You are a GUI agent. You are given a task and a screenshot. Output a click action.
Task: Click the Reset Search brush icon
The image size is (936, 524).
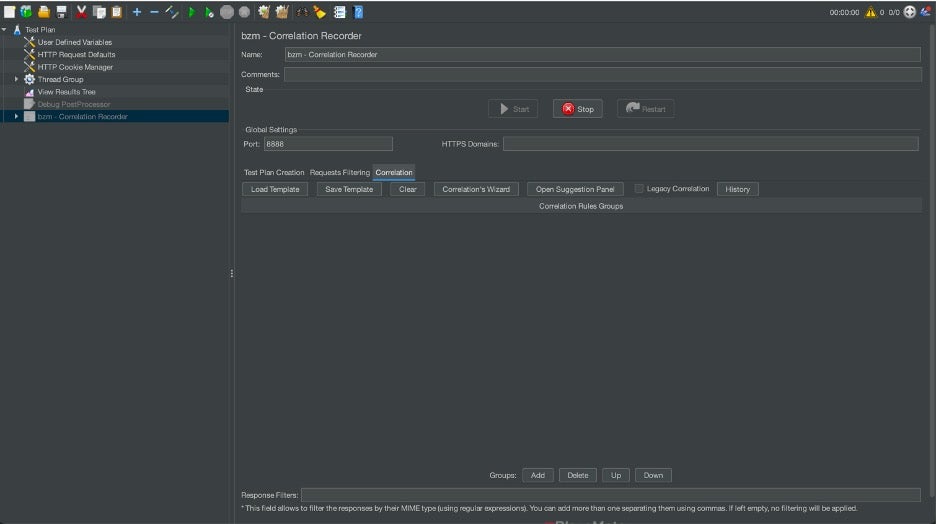319,12
